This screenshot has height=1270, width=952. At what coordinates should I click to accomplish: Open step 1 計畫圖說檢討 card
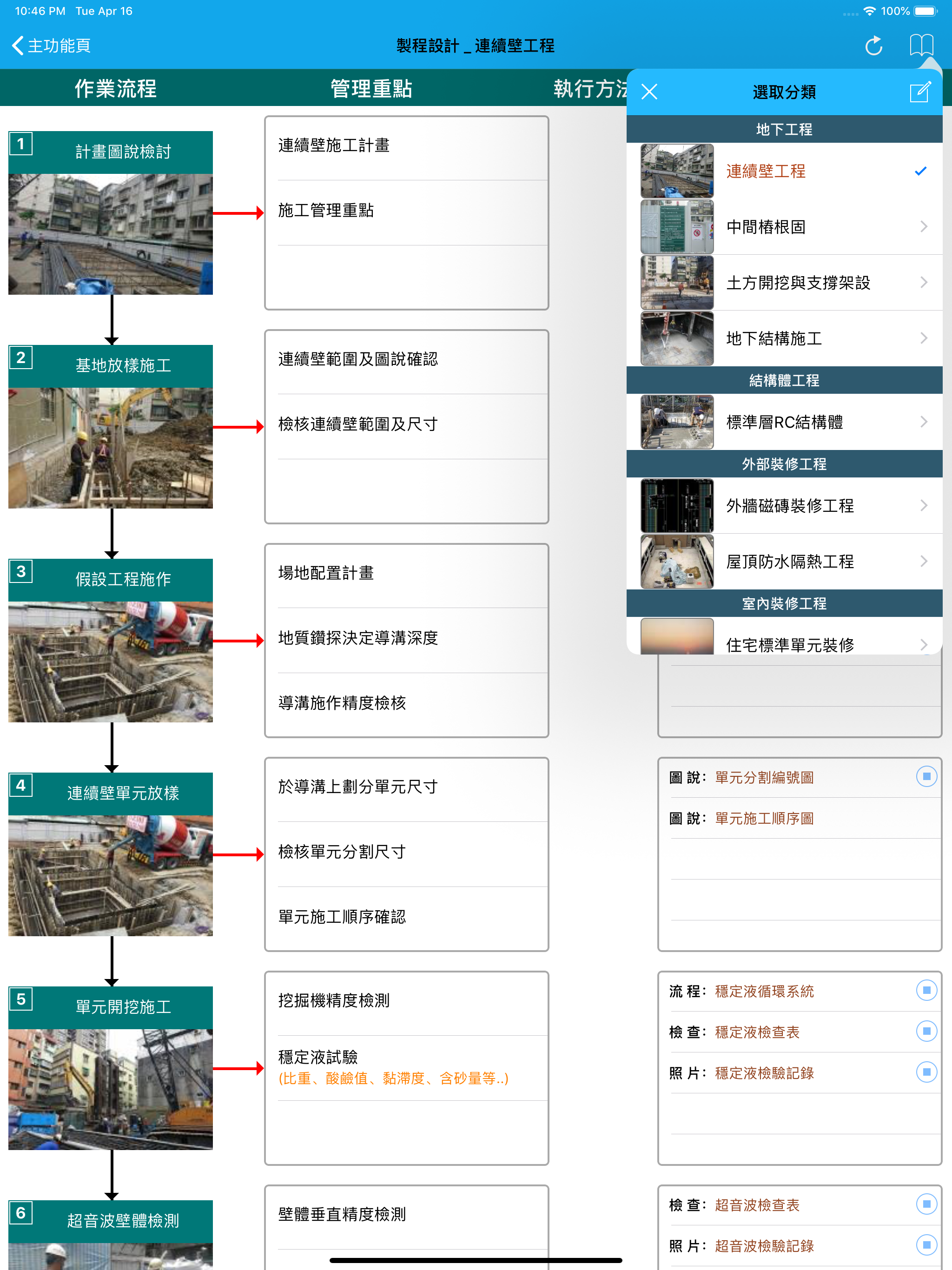(110, 212)
